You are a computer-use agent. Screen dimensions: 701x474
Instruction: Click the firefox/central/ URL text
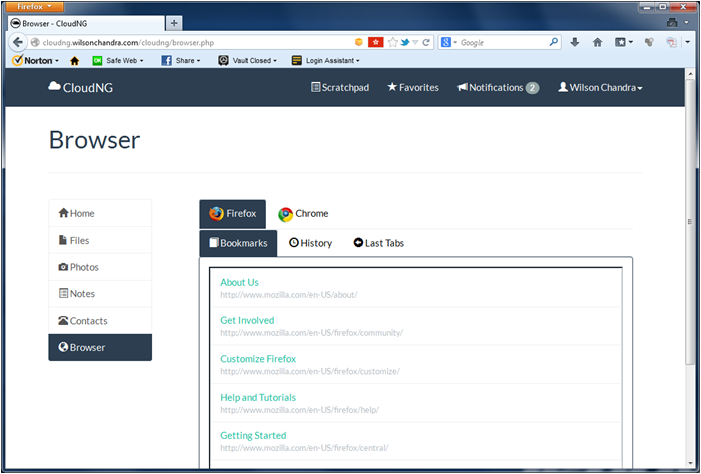(x=304, y=448)
